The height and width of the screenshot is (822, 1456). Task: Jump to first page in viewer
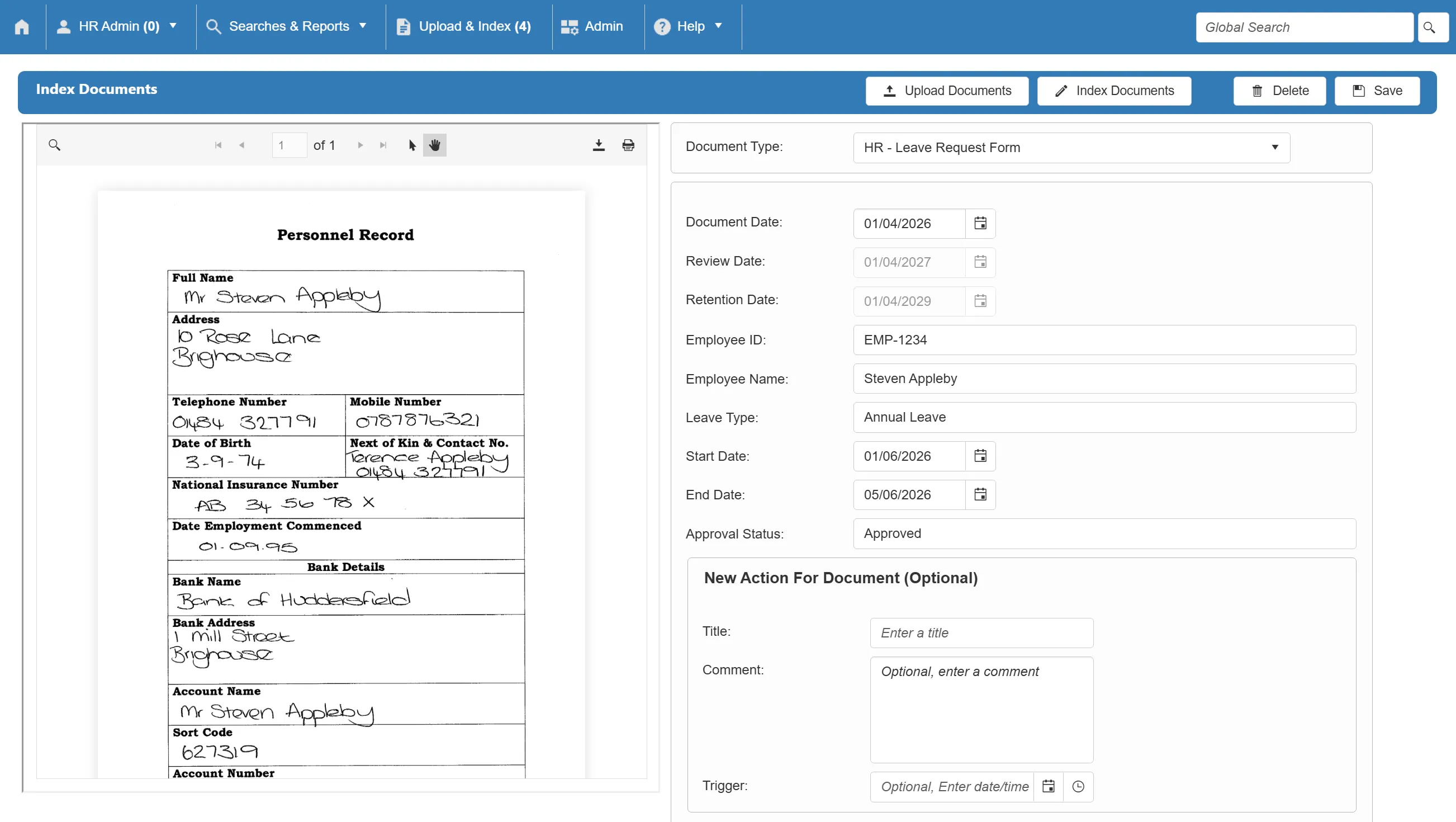pos(218,145)
